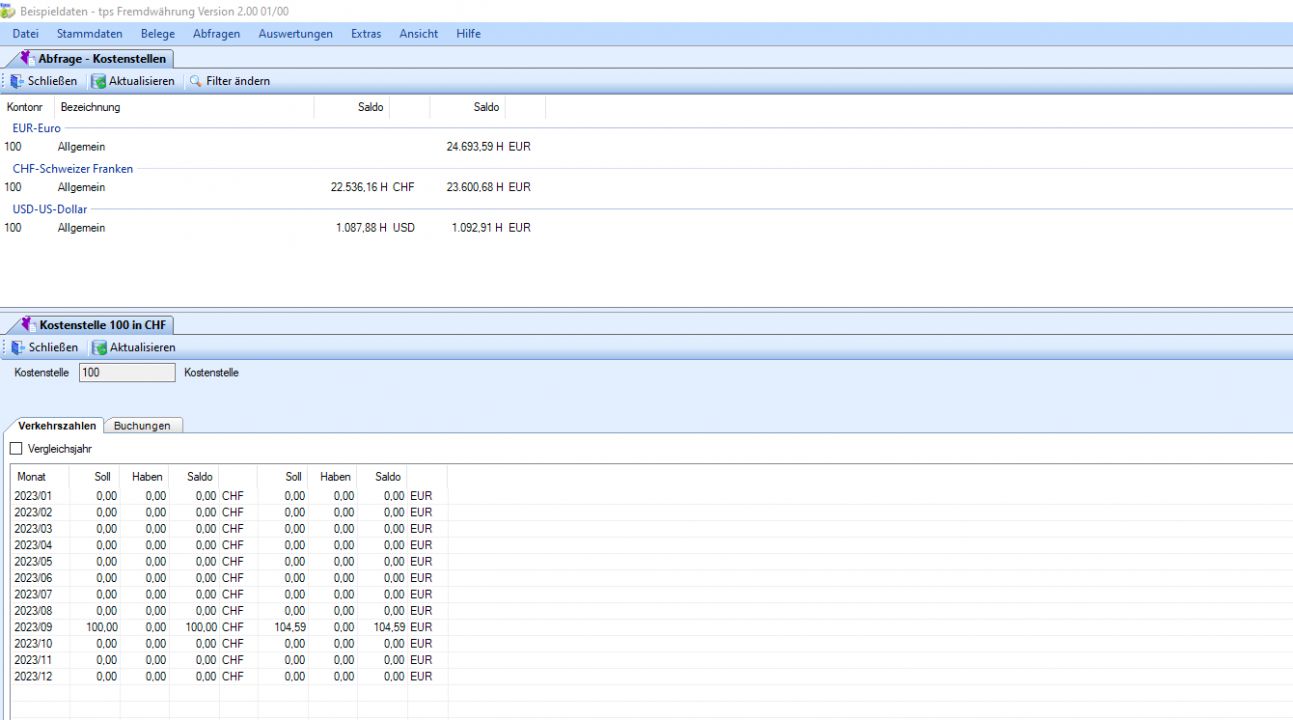Image resolution: width=1293 pixels, height=720 pixels.
Task: Click the Schließen icon in the upper toolbar
Action: click(x=18, y=81)
